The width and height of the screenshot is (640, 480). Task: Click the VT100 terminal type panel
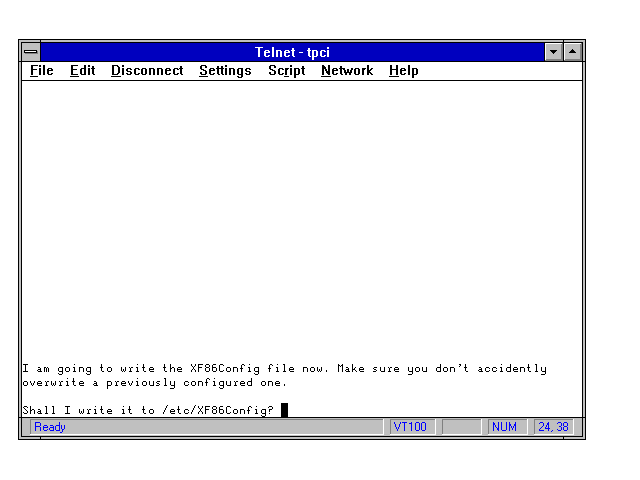(x=410, y=427)
